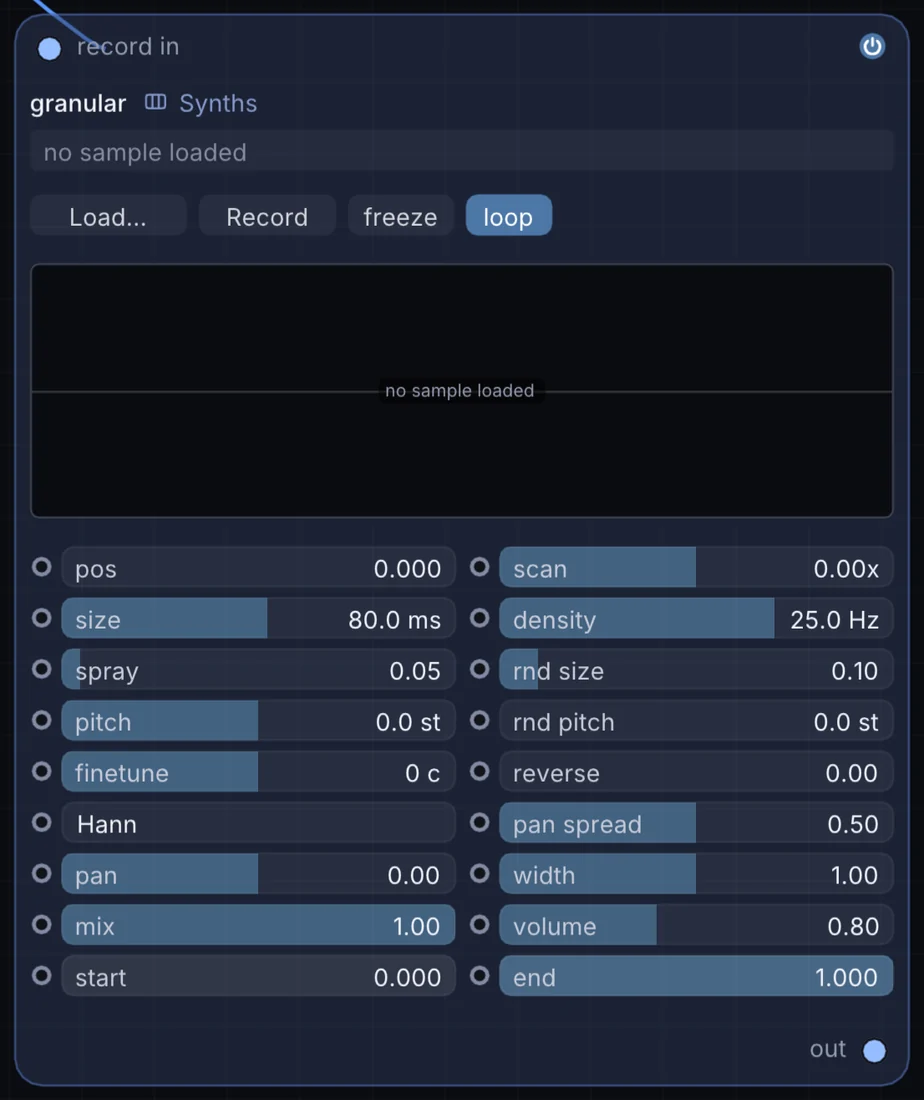Image resolution: width=924 pixels, height=1100 pixels.
Task: Click the out output port
Action: coord(873,1050)
